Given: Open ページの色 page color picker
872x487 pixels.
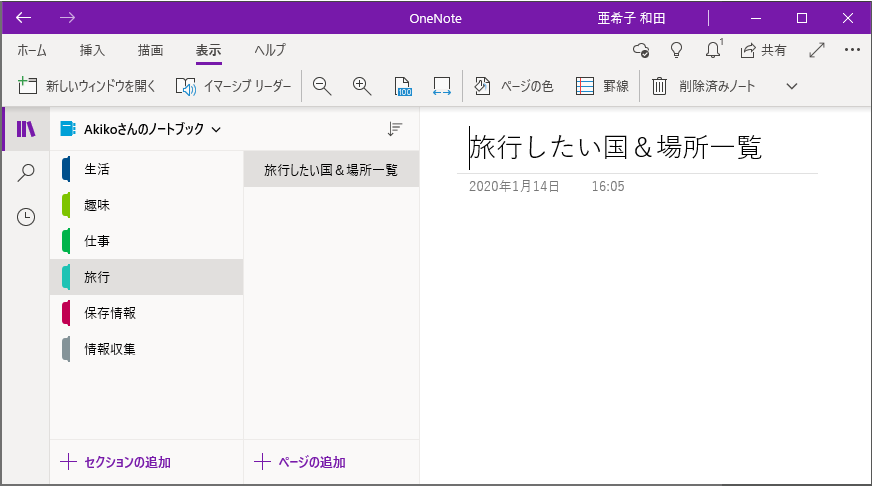Looking at the screenshot, I should pyautogui.click(x=514, y=86).
